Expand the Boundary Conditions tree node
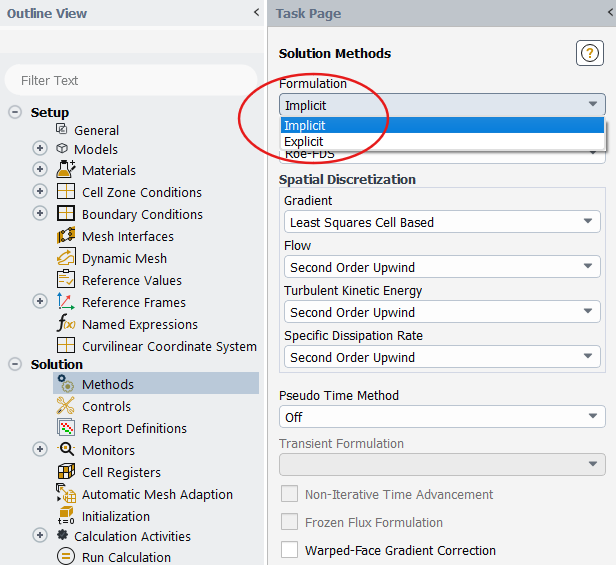616x565 pixels. [x=40, y=215]
